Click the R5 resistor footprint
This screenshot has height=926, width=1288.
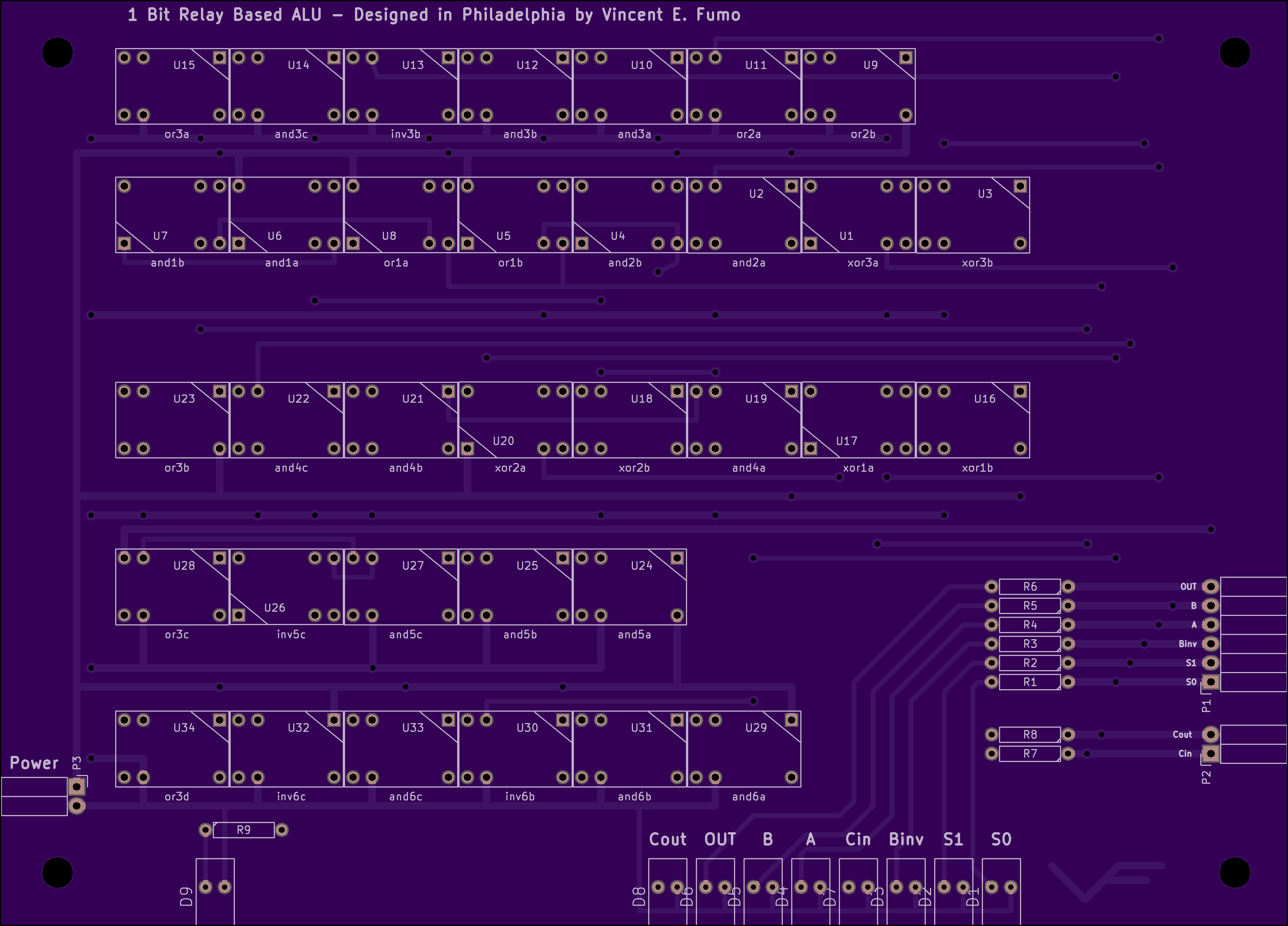tap(1029, 606)
